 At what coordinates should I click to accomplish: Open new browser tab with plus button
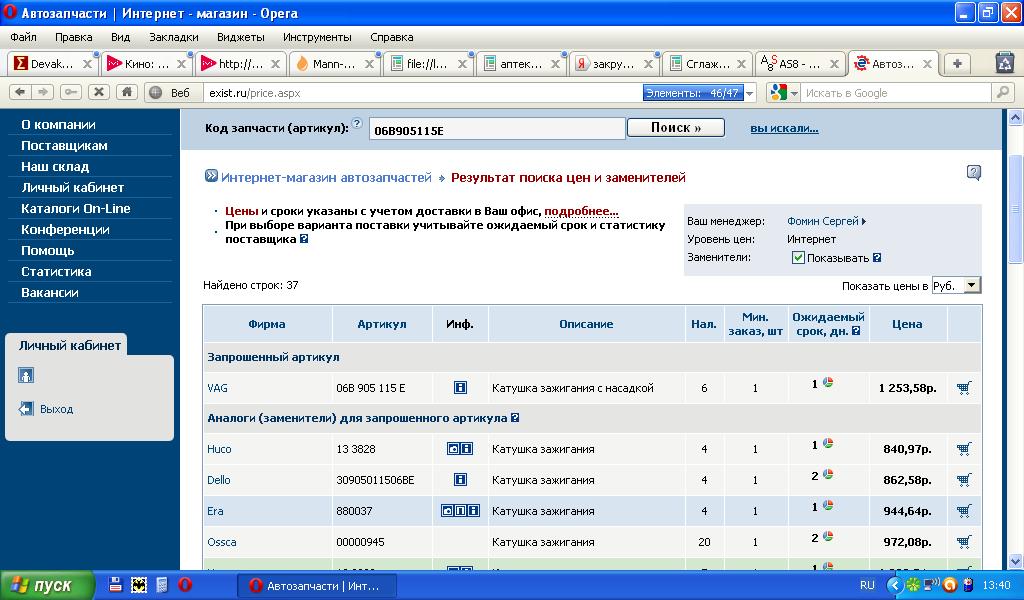pyautogui.click(x=957, y=64)
